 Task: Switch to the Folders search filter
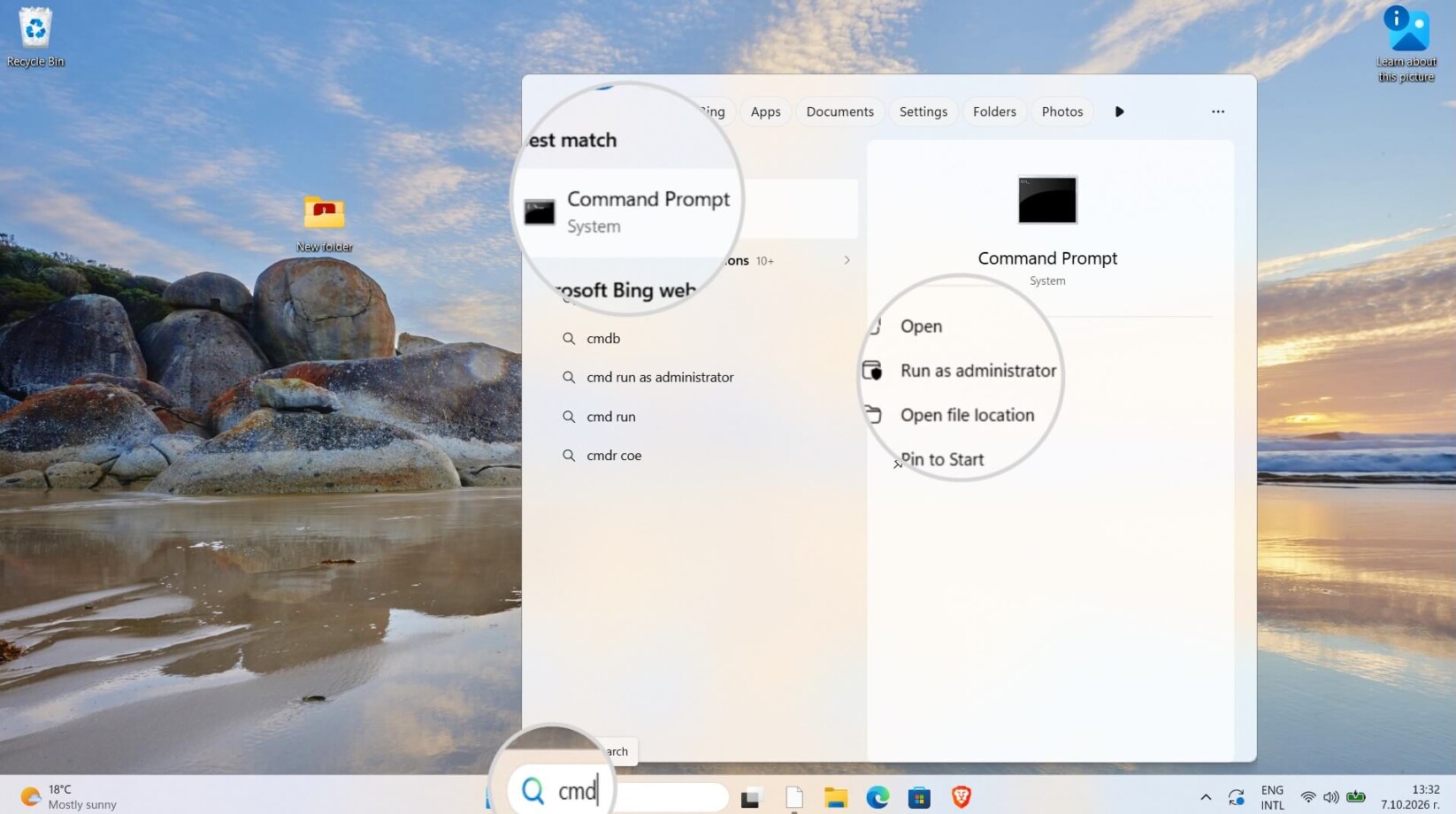click(x=994, y=111)
